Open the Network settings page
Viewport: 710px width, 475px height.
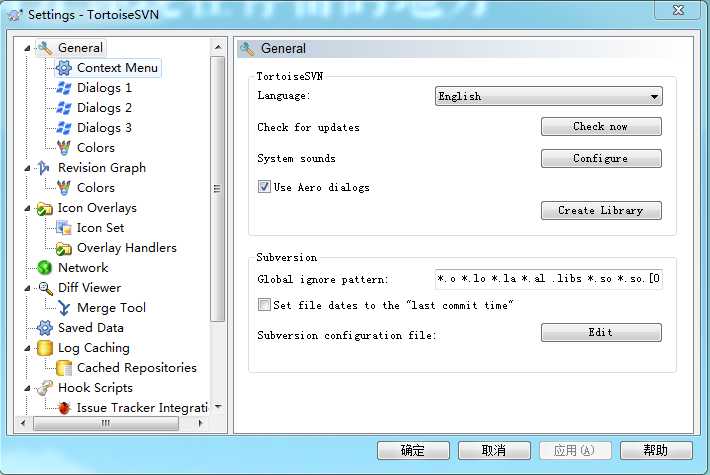click(83, 268)
